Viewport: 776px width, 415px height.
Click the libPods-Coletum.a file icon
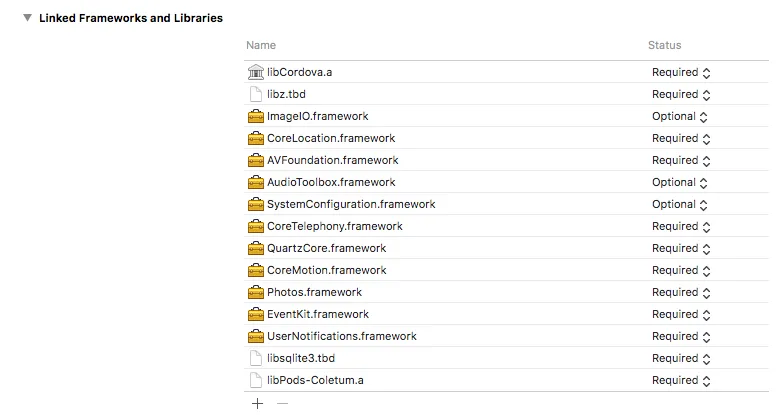255,380
